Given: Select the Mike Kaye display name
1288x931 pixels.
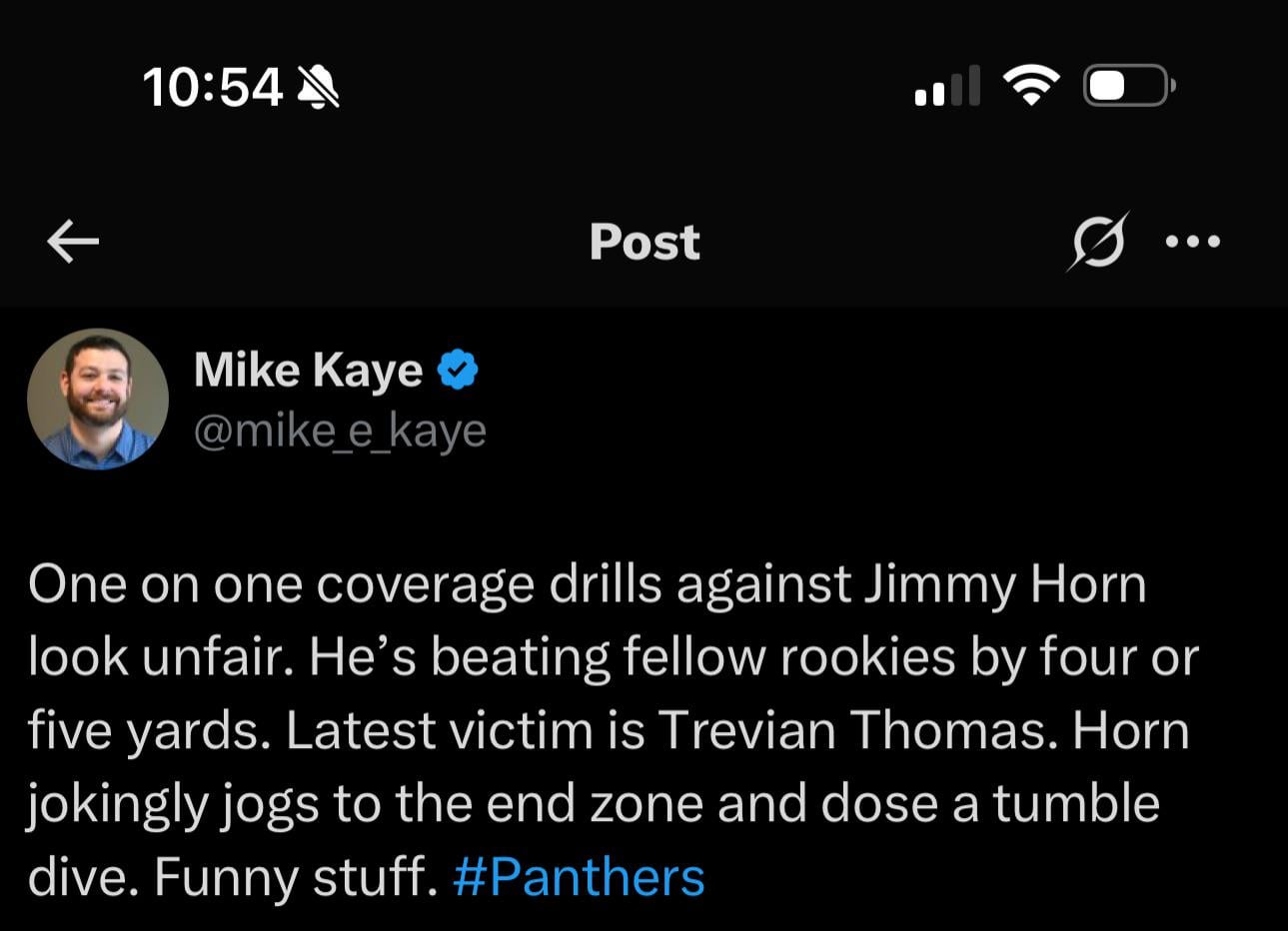Looking at the screenshot, I should click(310, 369).
